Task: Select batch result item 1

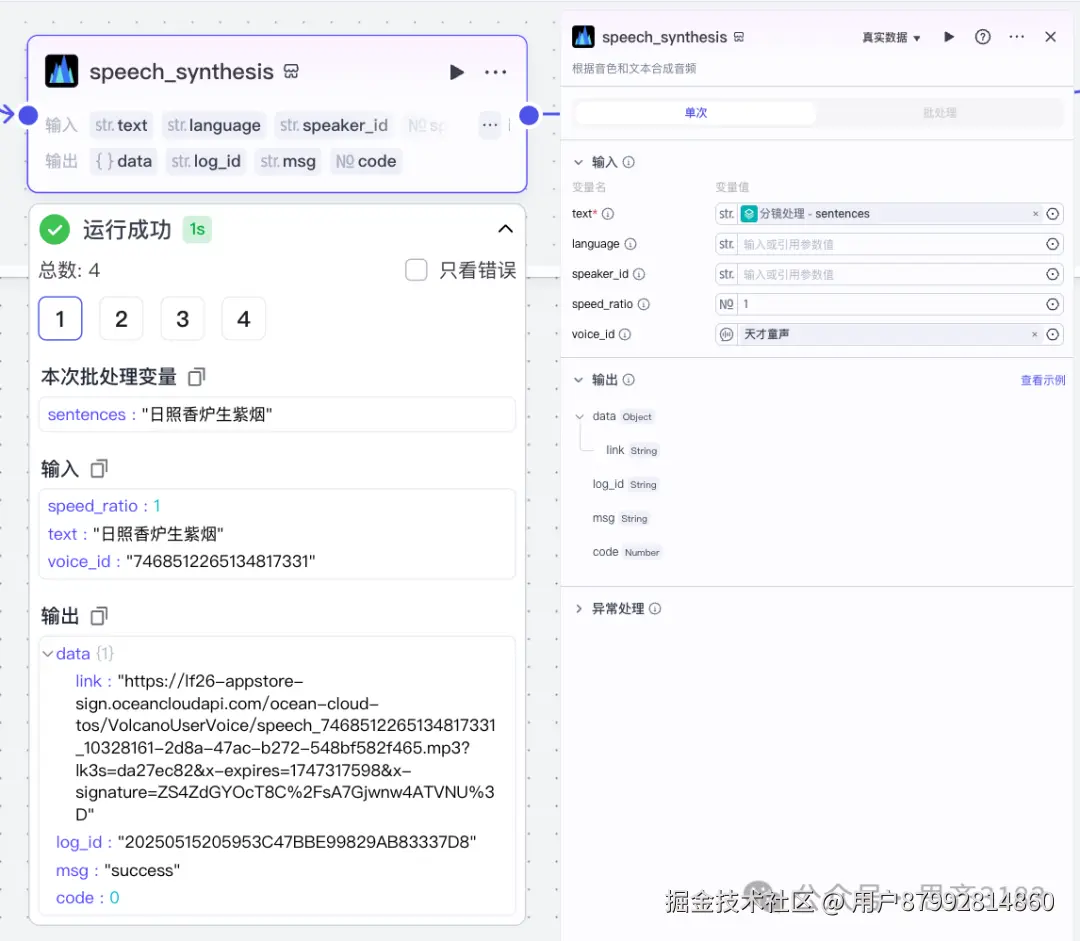Action: coord(61,318)
